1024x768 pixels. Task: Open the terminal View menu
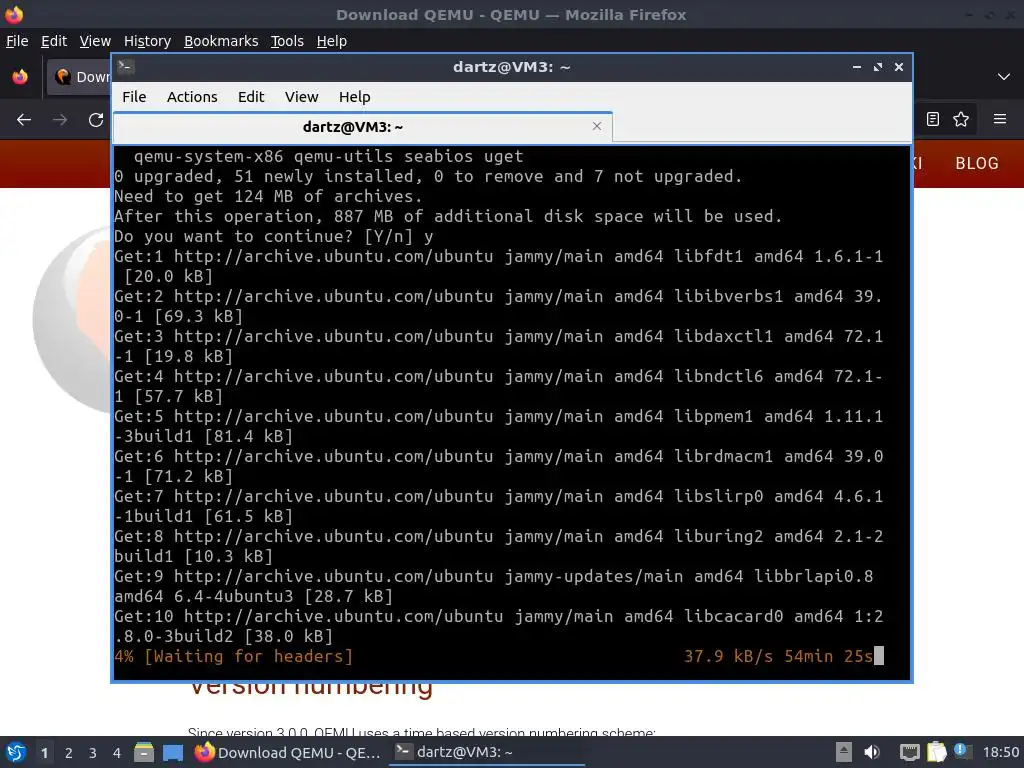(302, 97)
